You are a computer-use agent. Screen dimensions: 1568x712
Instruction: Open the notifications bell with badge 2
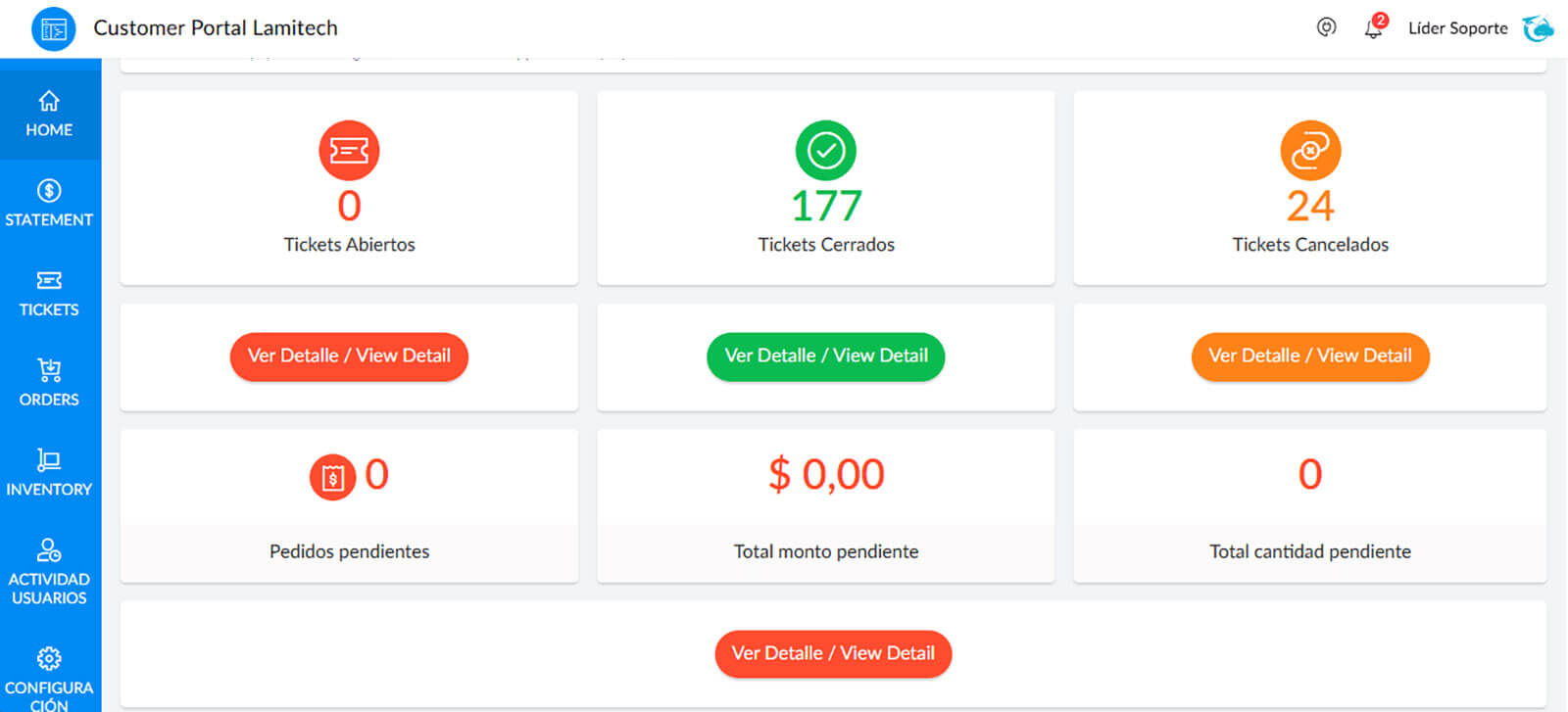coord(1374,28)
